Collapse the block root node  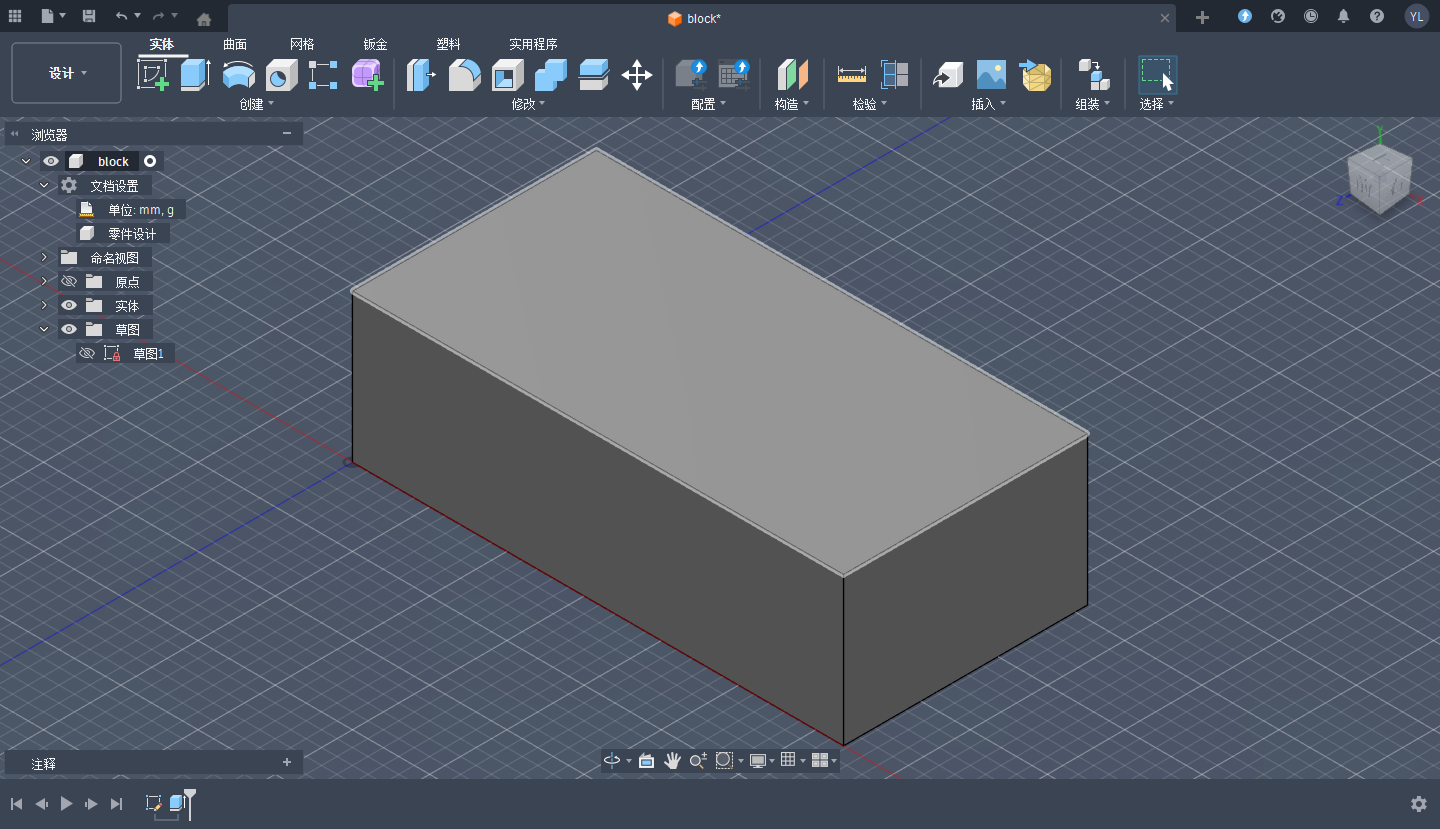tap(26, 161)
